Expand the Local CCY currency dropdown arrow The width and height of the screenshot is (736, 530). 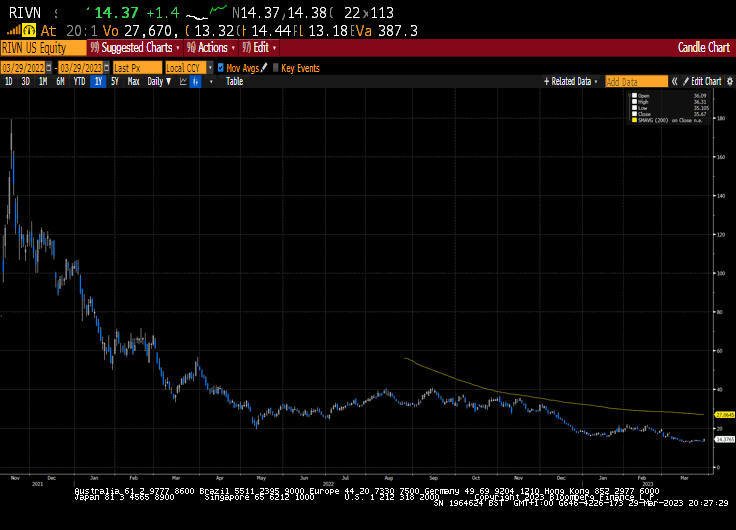tap(210, 68)
